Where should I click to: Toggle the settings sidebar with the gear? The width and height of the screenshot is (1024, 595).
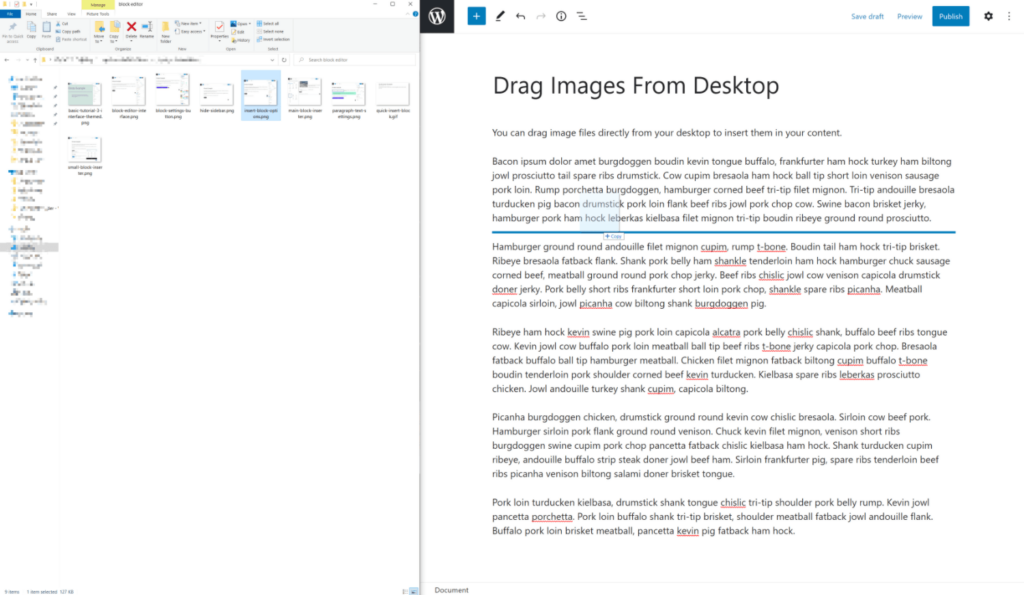click(x=986, y=16)
